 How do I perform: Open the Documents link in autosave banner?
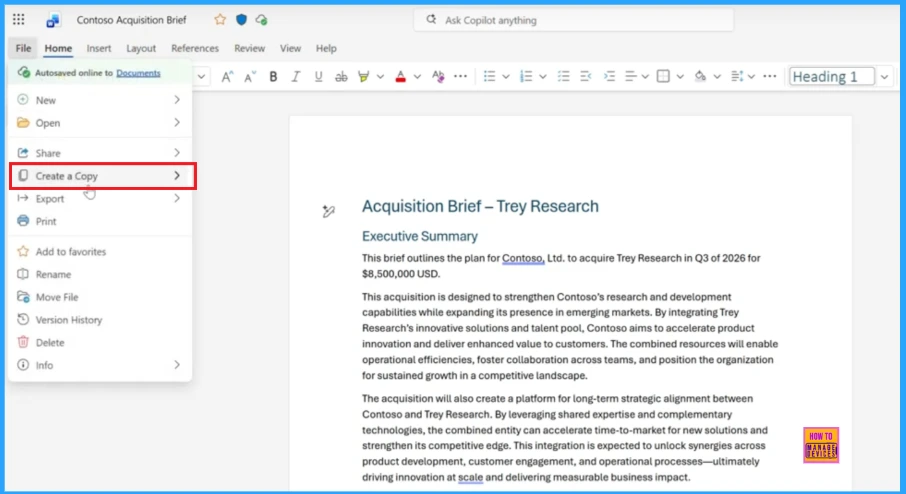click(138, 73)
